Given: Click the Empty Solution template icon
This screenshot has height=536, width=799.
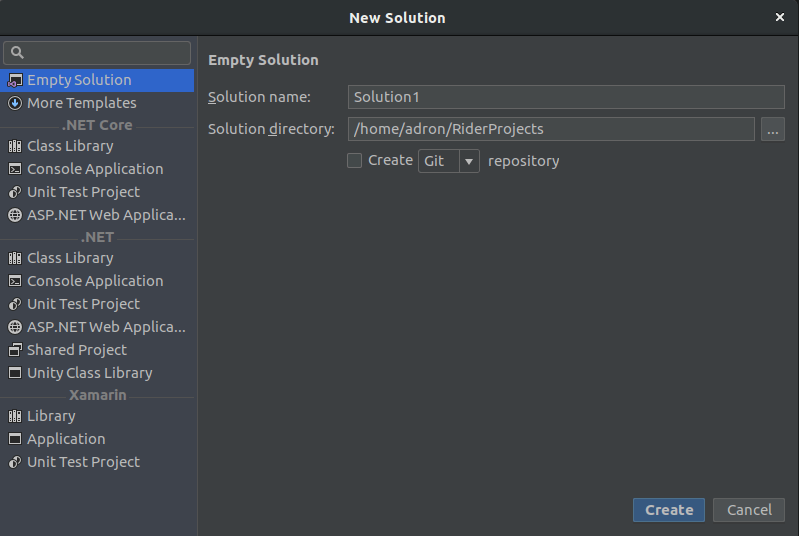Looking at the screenshot, I should (15, 80).
